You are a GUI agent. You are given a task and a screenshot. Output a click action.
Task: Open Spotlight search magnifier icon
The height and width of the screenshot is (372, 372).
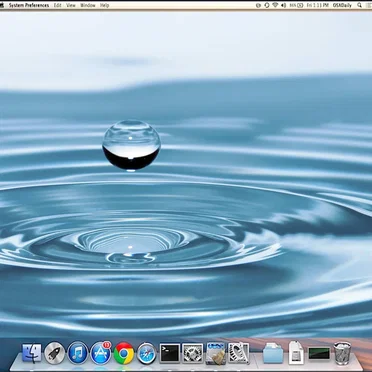(x=359, y=5)
